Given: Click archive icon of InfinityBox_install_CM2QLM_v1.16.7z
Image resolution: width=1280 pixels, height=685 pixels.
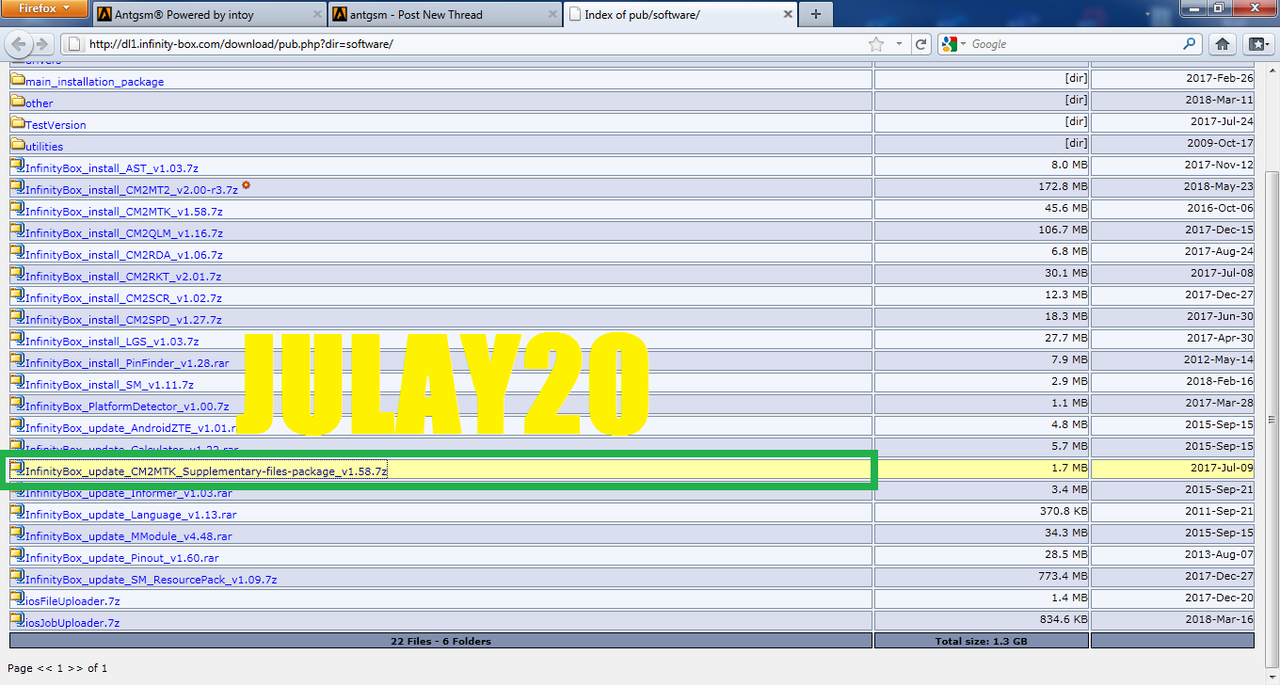Looking at the screenshot, I should click(17, 230).
